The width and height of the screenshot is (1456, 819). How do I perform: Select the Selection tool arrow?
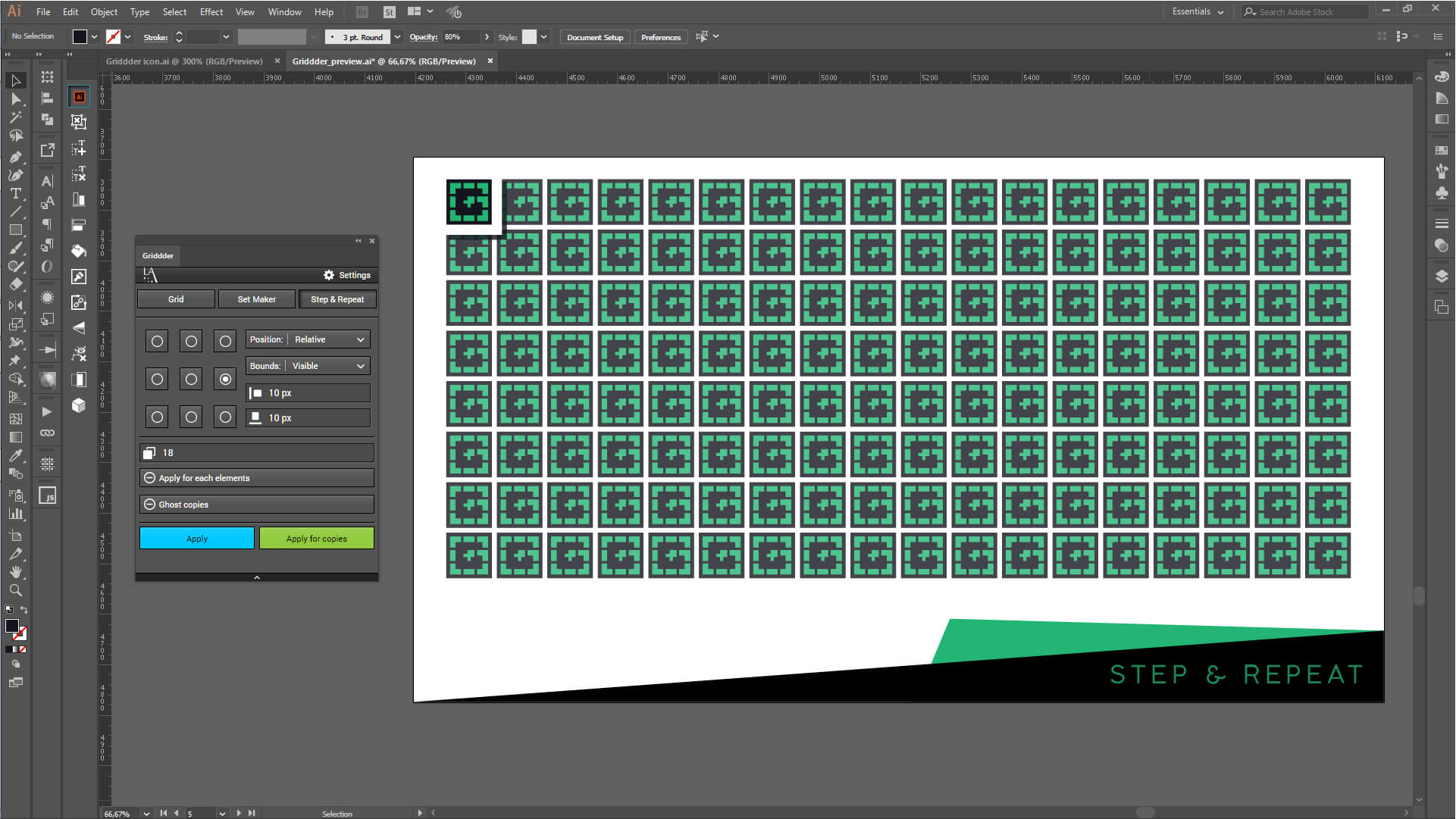click(x=15, y=80)
